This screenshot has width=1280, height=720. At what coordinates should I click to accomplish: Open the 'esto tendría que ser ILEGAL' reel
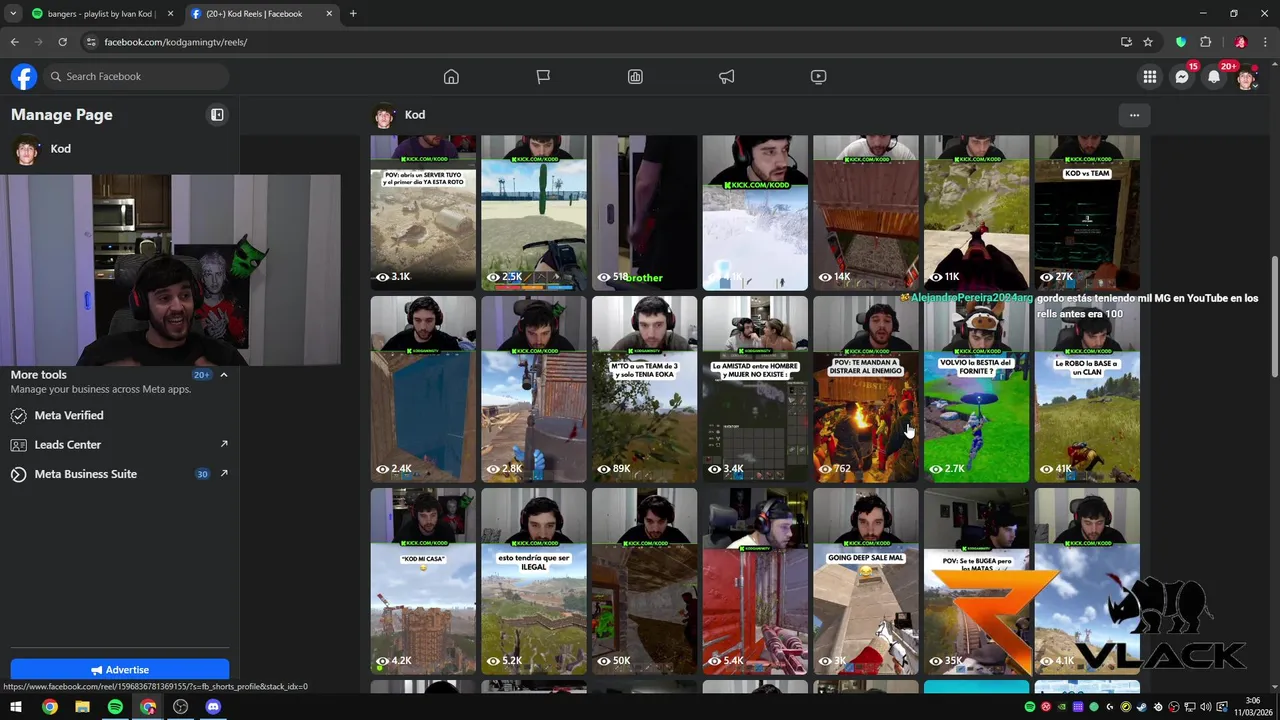pyautogui.click(x=534, y=581)
